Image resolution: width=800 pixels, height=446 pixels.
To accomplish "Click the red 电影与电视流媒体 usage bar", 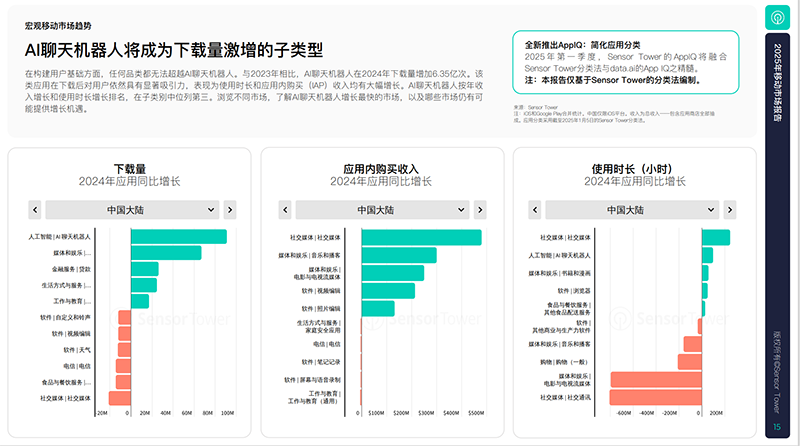I will 656,380.
